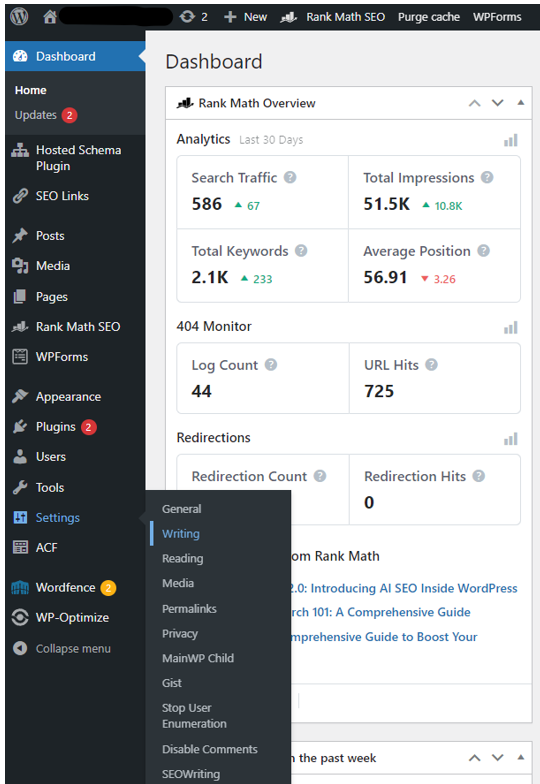Open Reading settings submenu item

pyautogui.click(x=182, y=558)
